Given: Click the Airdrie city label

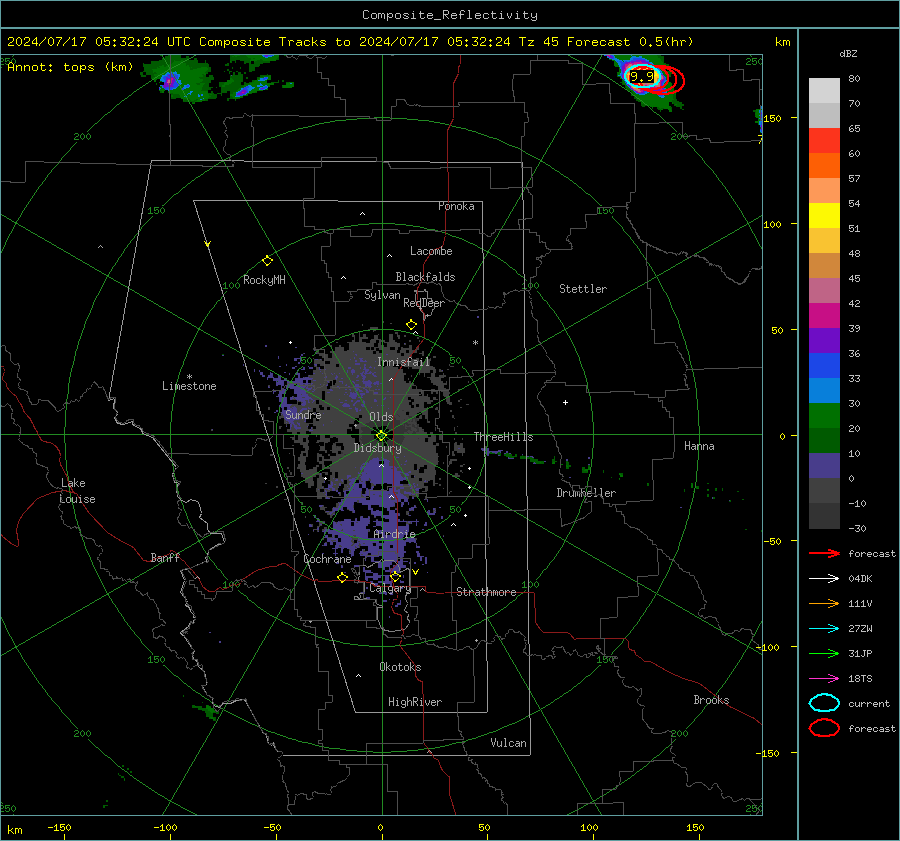Looking at the screenshot, I should pos(394,534).
